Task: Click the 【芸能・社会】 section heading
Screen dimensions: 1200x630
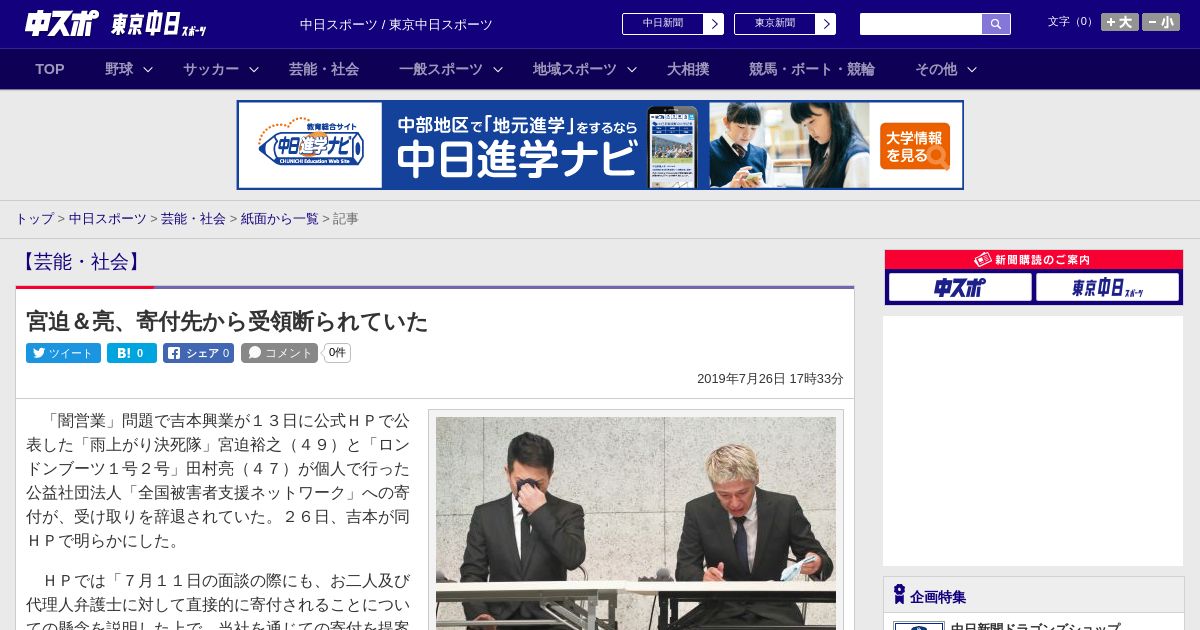Action: coord(82,262)
